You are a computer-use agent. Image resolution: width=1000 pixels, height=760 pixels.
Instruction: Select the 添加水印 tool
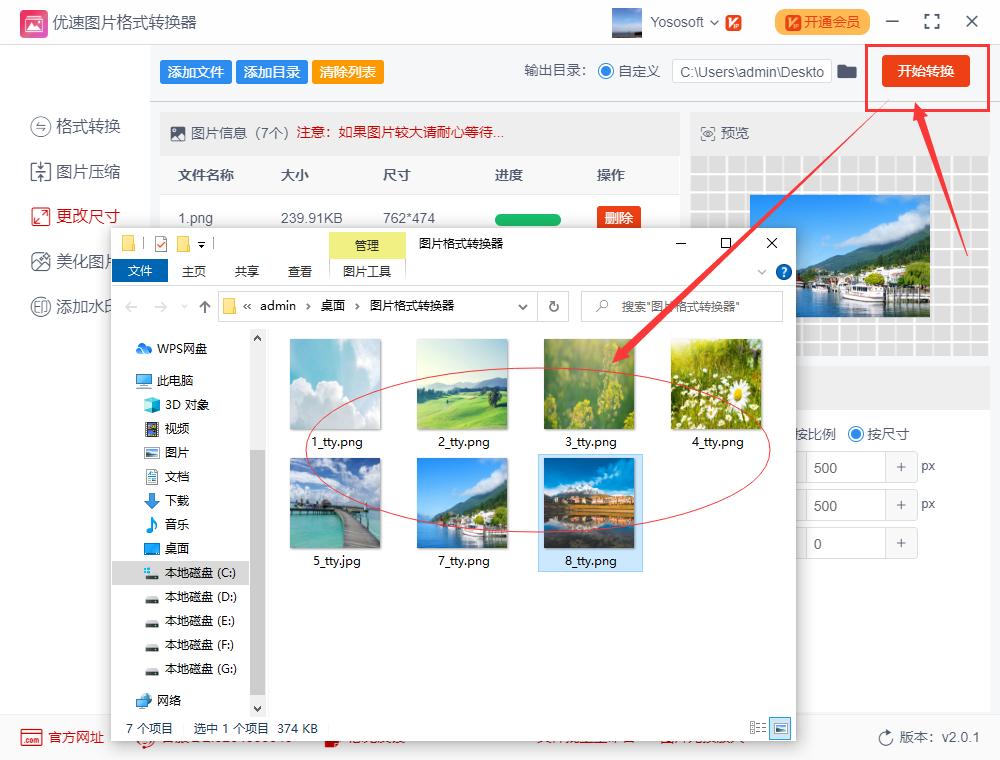pos(65,307)
